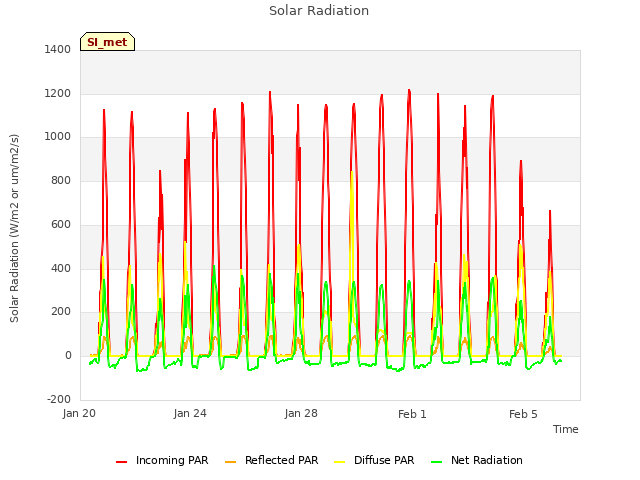The height and width of the screenshot is (480, 640).
Task: Click the 1200 y-axis tick label
Action: (58, 93)
